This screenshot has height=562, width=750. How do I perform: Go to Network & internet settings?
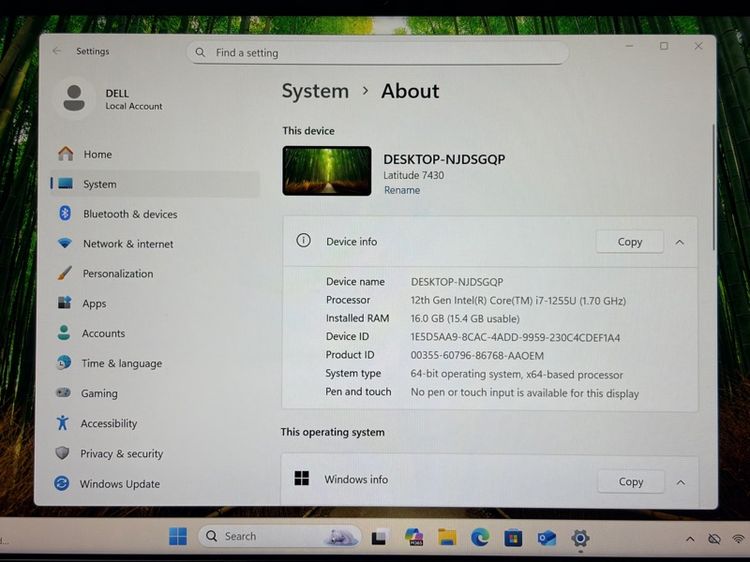(x=155, y=243)
